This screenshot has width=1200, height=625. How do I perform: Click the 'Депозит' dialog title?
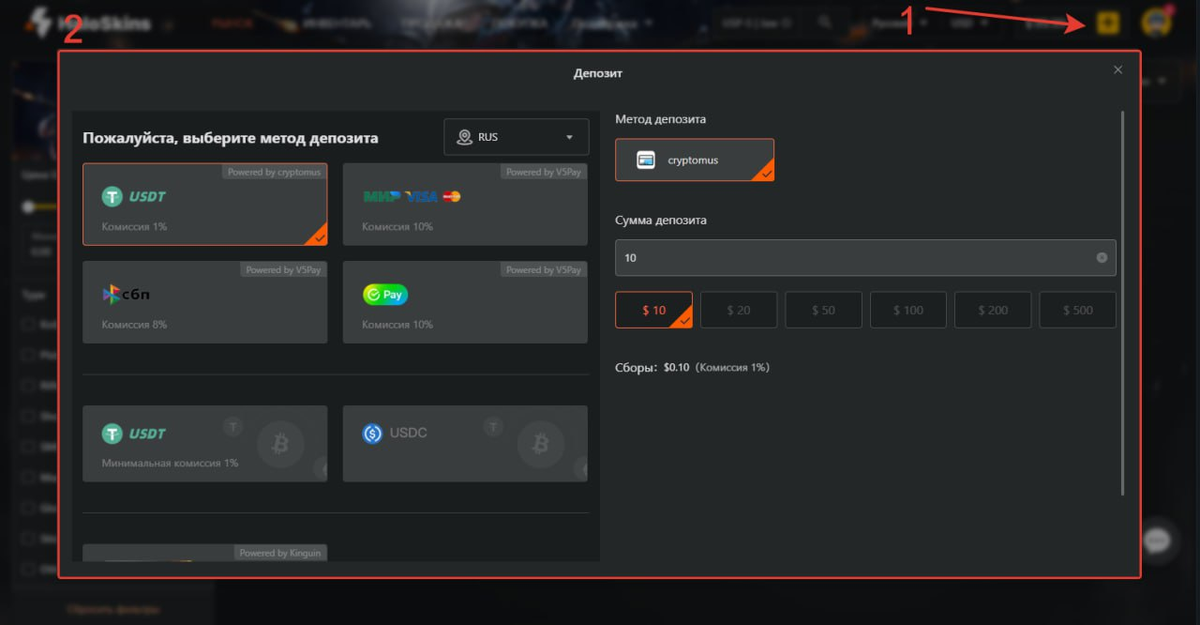pos(598,73)
